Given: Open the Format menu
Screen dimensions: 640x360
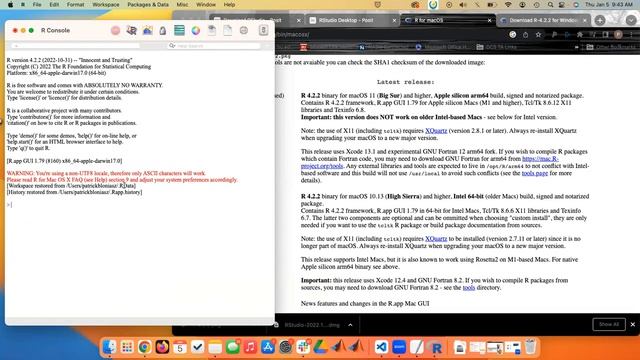Looking at the screenshot, I should click(75, 4).
